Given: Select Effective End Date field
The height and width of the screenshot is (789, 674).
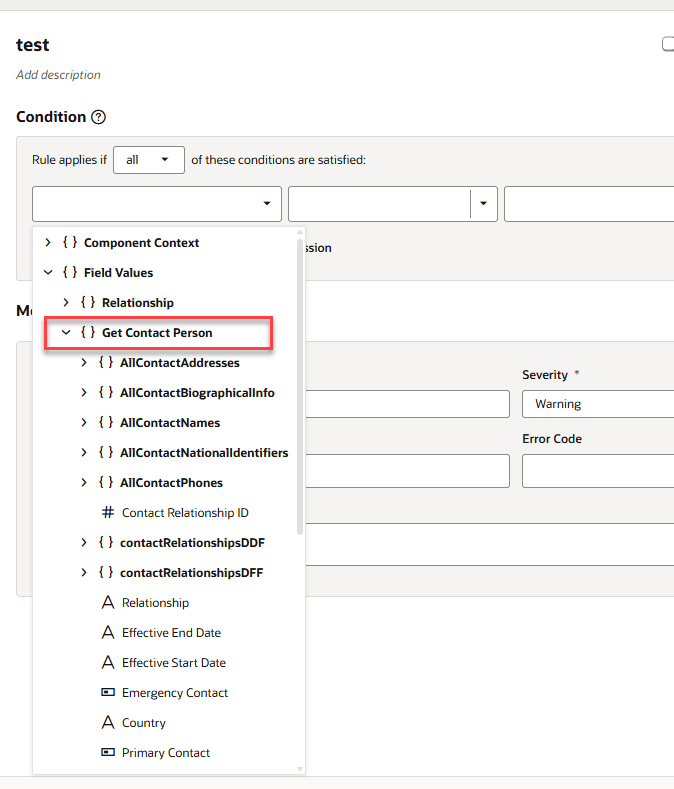Looking at the screenshot, I should (171, 633).
